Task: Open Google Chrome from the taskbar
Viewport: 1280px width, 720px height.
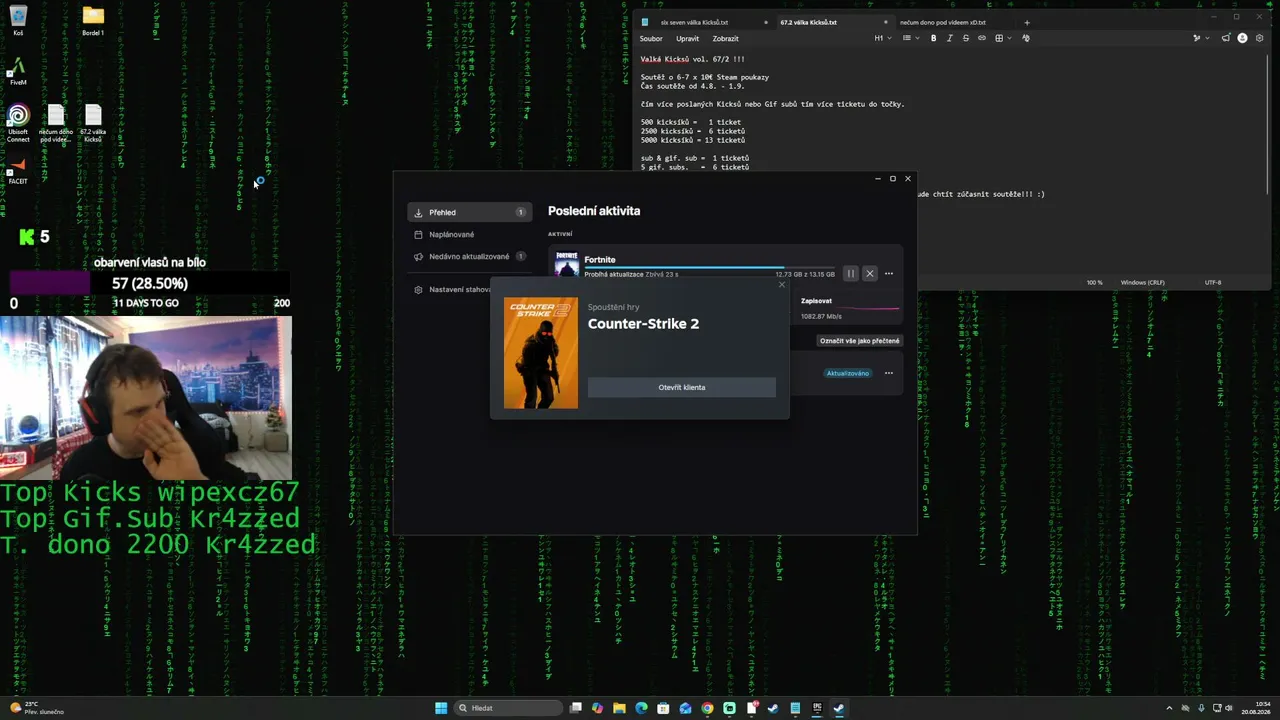Action: coord(707,708)
